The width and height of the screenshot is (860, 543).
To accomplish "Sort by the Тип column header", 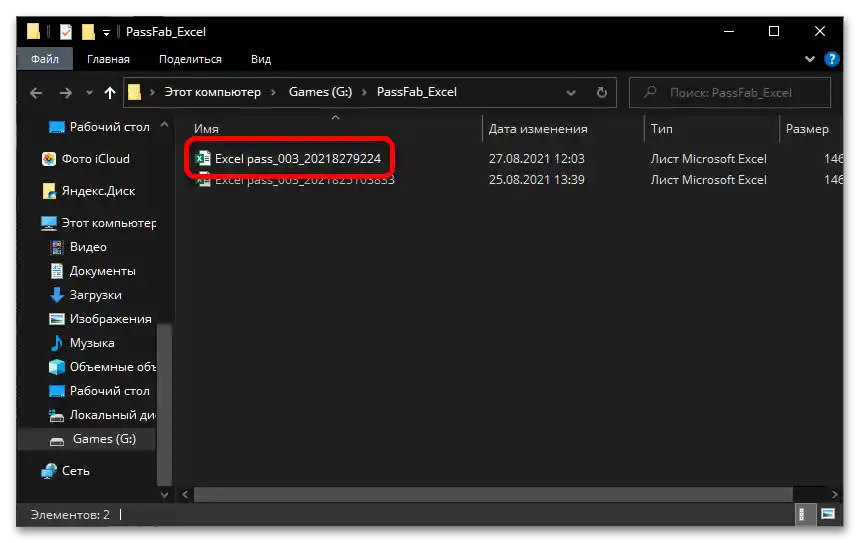I will pos(661,129).
